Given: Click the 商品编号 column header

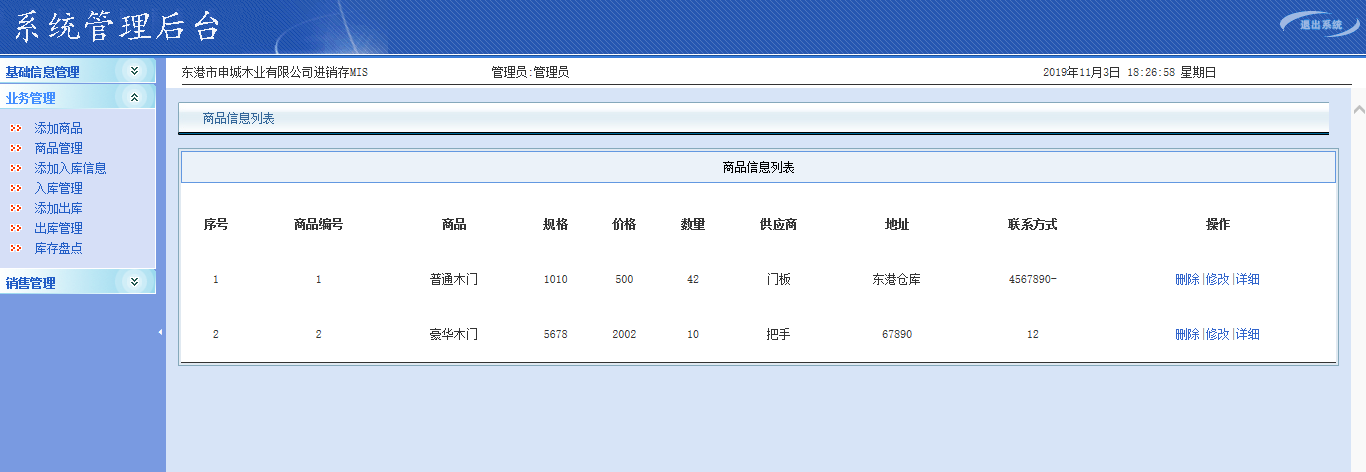Looking at the screenshot, I should click(x=318, y=224).
